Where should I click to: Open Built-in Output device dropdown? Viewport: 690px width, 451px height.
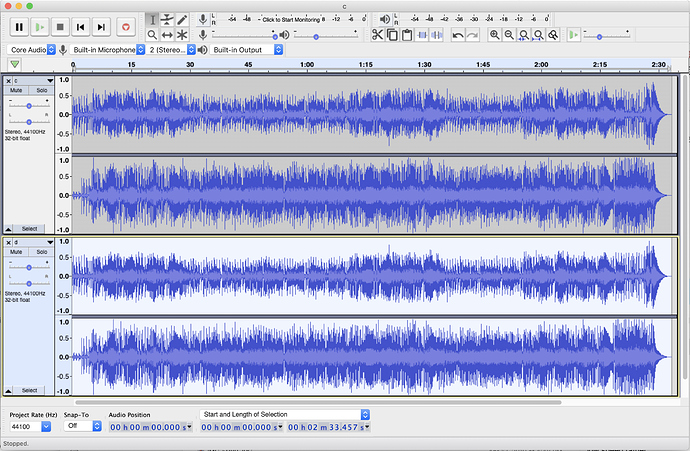point(247,50)
